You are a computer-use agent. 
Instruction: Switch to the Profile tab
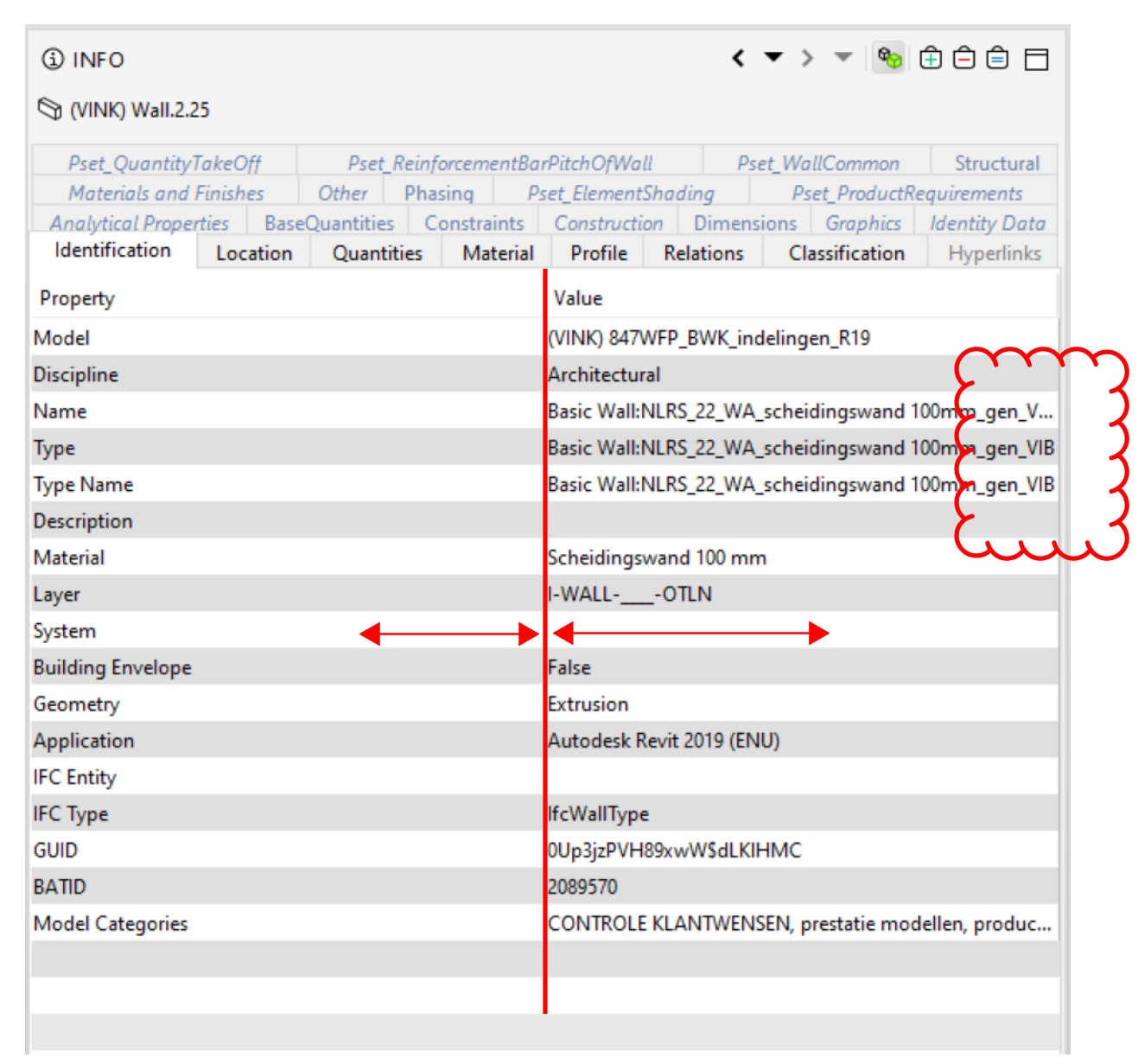598,253
